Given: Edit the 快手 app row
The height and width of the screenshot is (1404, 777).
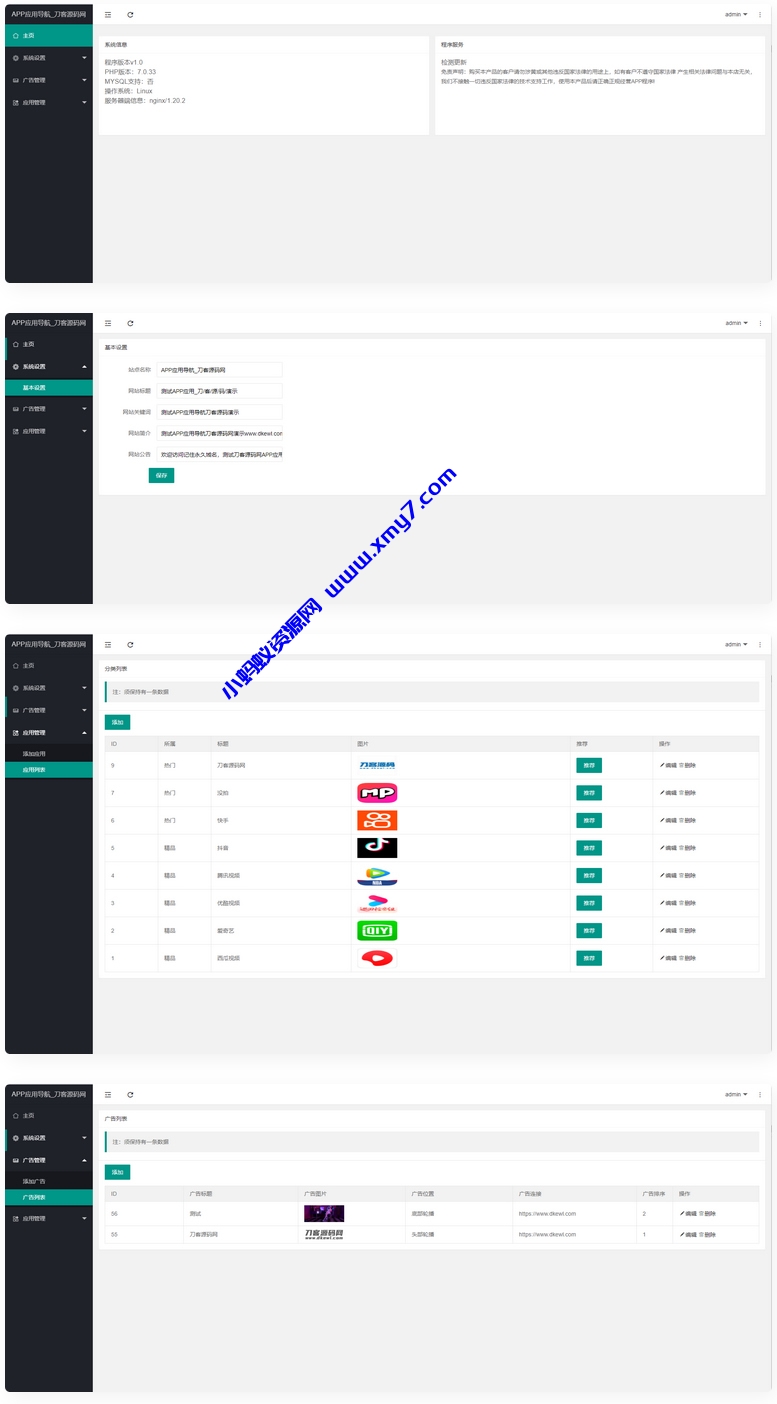Looking at the screenshot, I should pyautogui.click(x=667, y=820).
